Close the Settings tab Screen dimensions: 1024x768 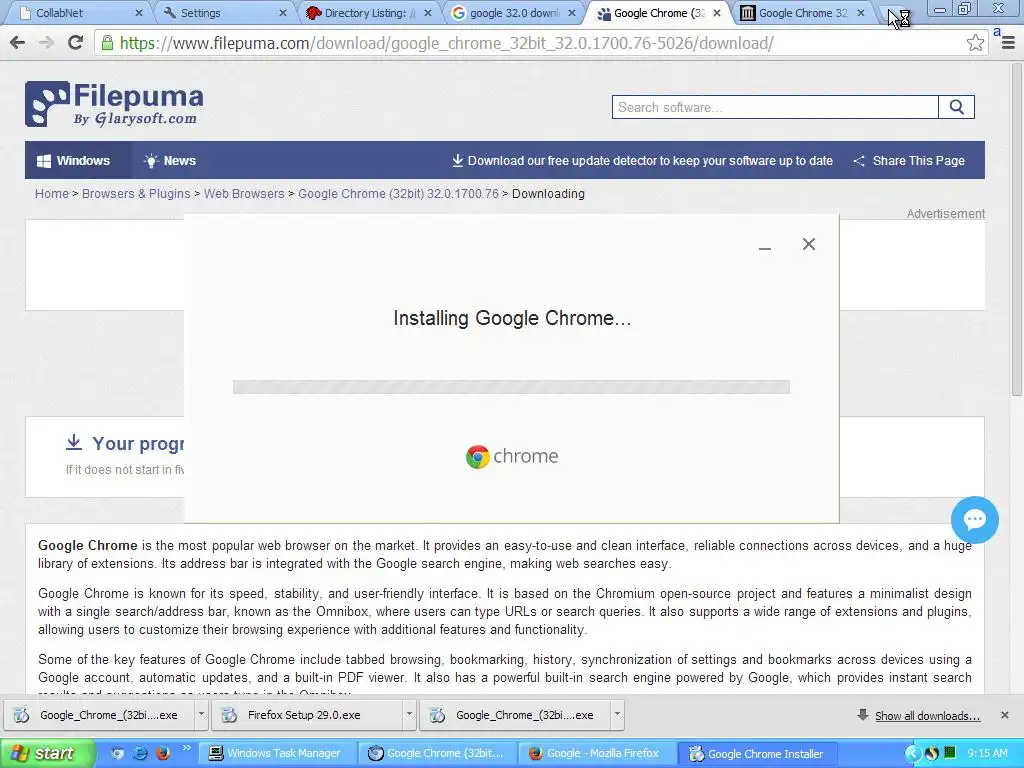tap(283, 13)
